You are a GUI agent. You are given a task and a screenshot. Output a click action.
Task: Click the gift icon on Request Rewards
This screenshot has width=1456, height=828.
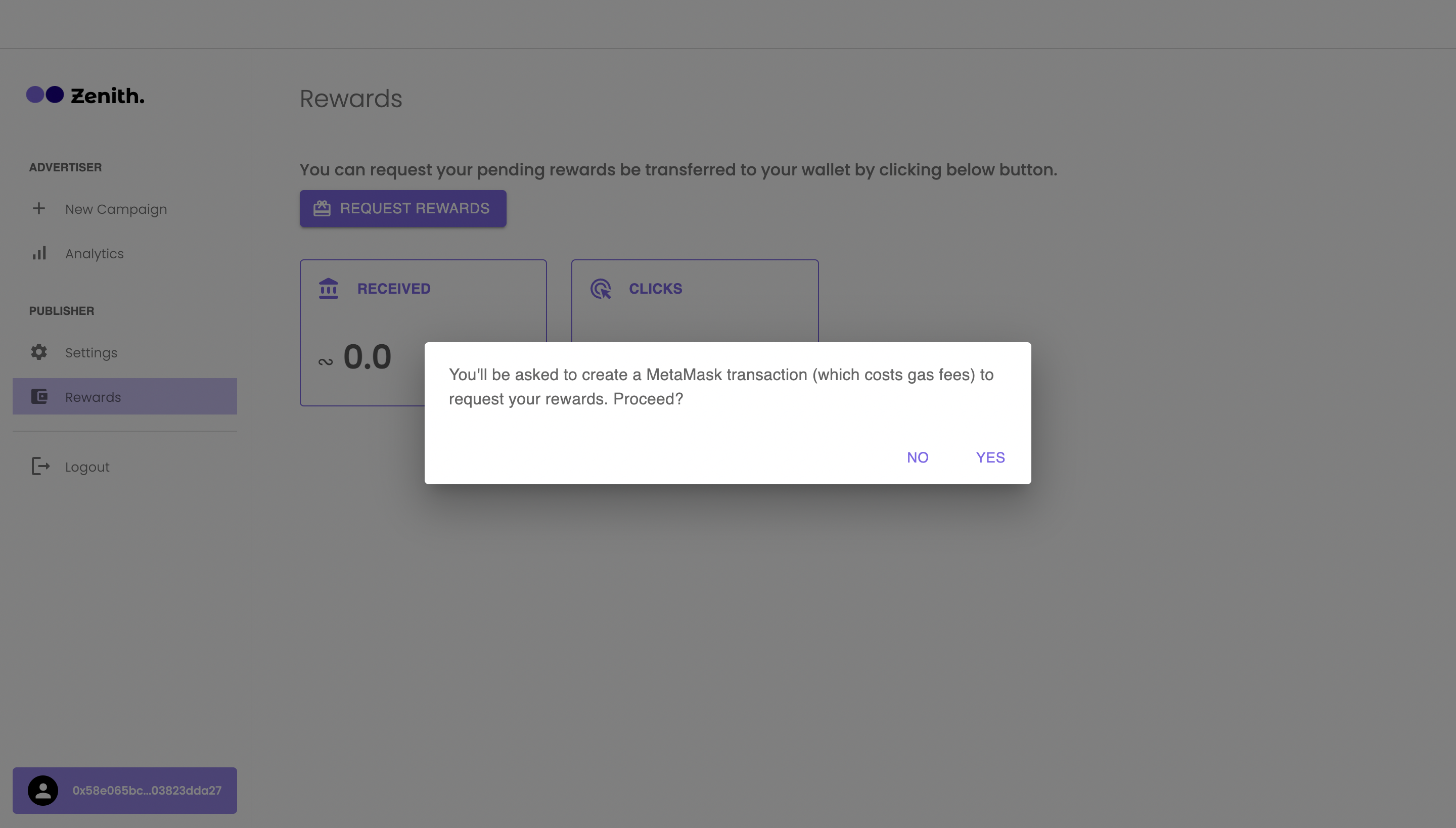322,208
